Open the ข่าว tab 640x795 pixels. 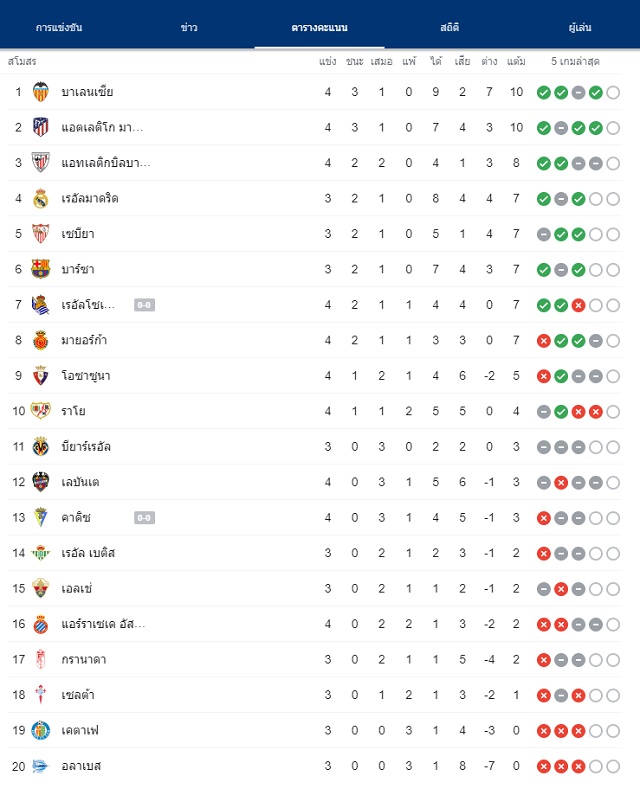189,27
